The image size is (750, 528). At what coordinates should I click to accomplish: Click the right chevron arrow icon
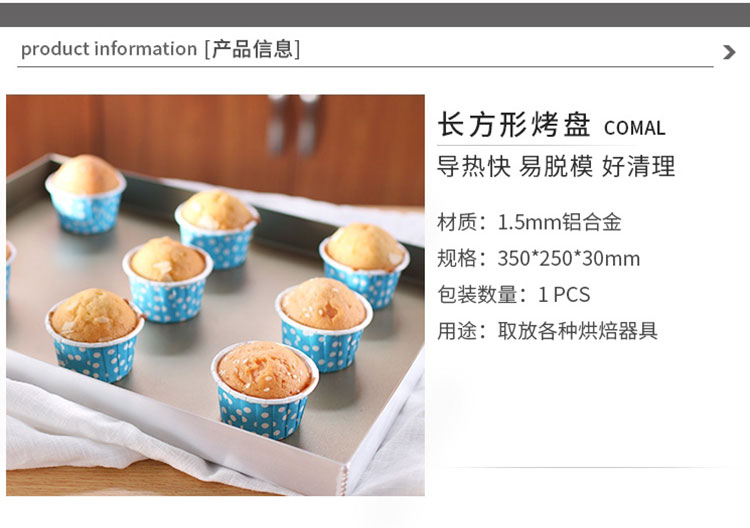(x=729, y=52)
